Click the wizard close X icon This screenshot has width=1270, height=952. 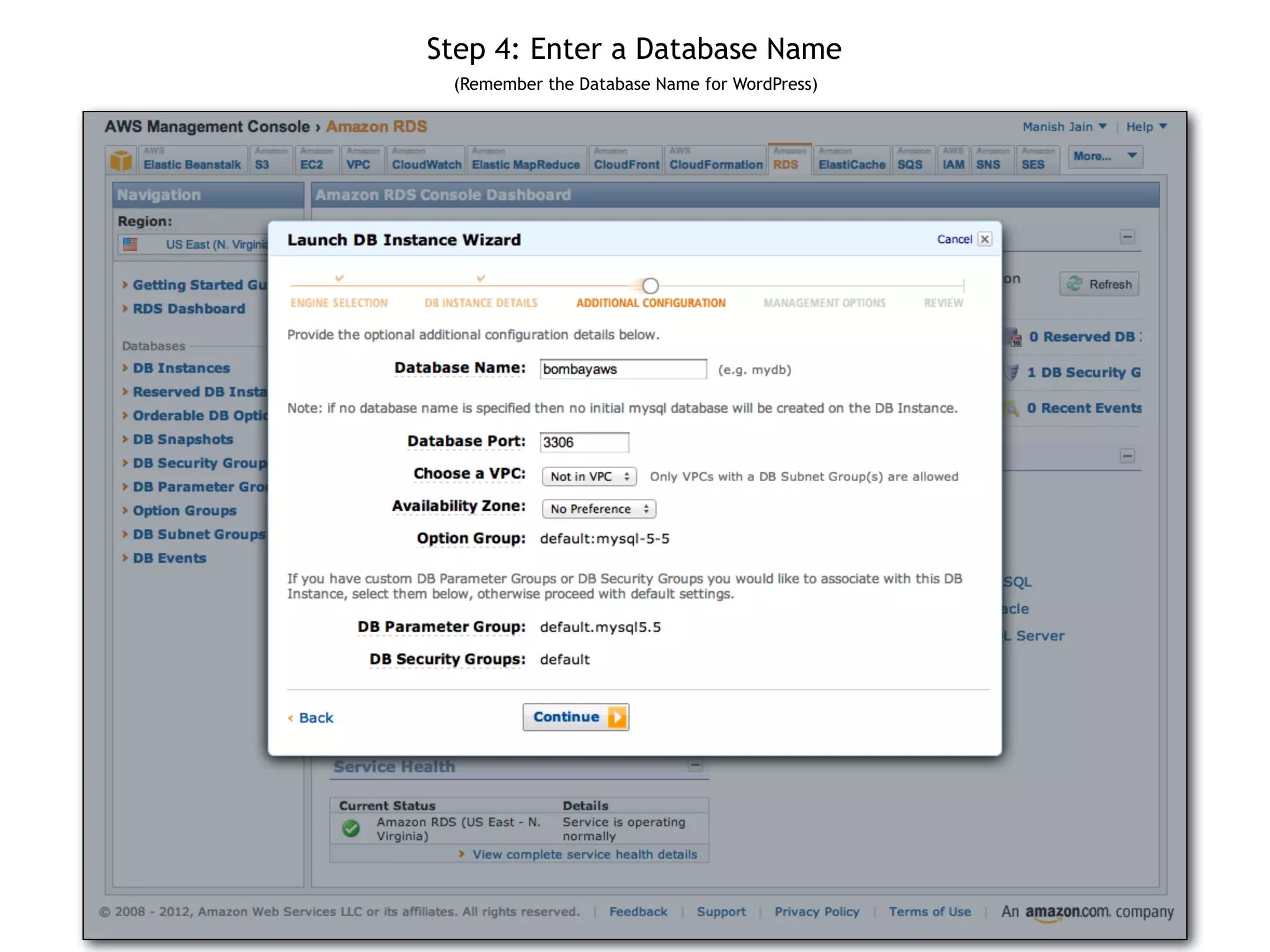click(x=985, y=239)
